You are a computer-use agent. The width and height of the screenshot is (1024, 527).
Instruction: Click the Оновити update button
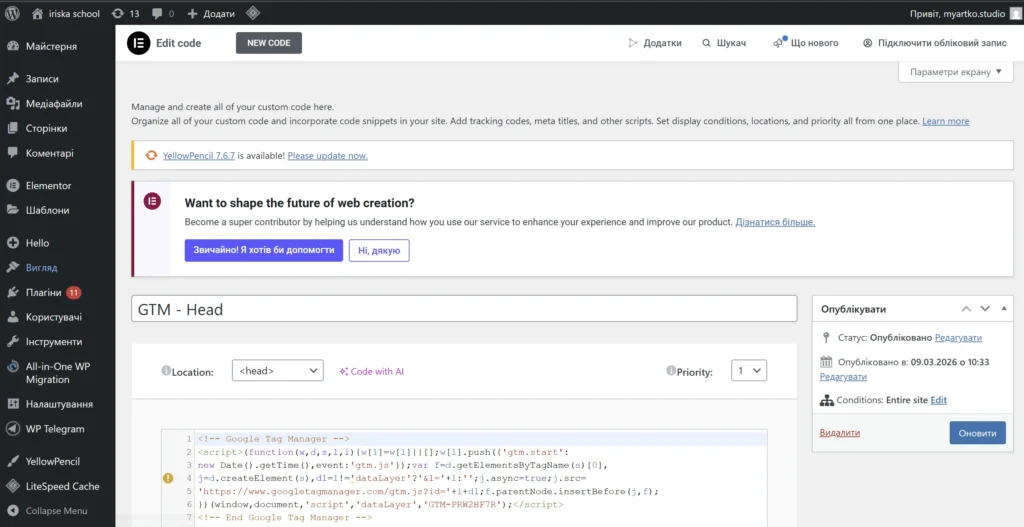977,433
